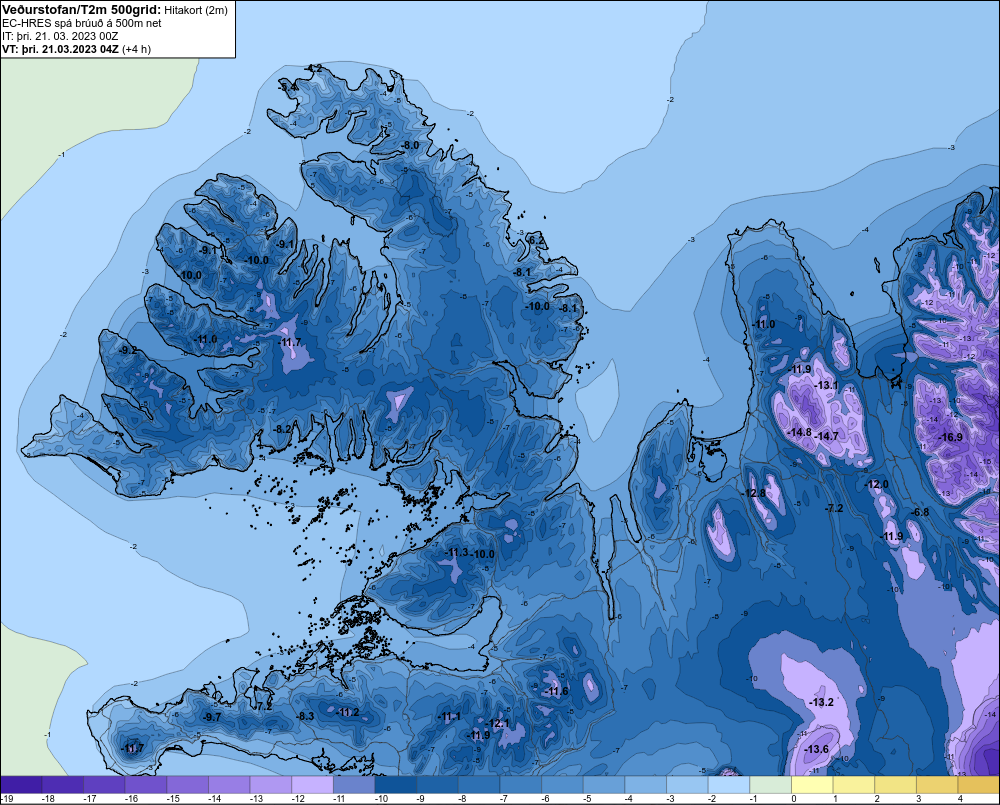1000x805 pixels.
Task: Click the -6.8 temperature value
Action: coord(920,512)
